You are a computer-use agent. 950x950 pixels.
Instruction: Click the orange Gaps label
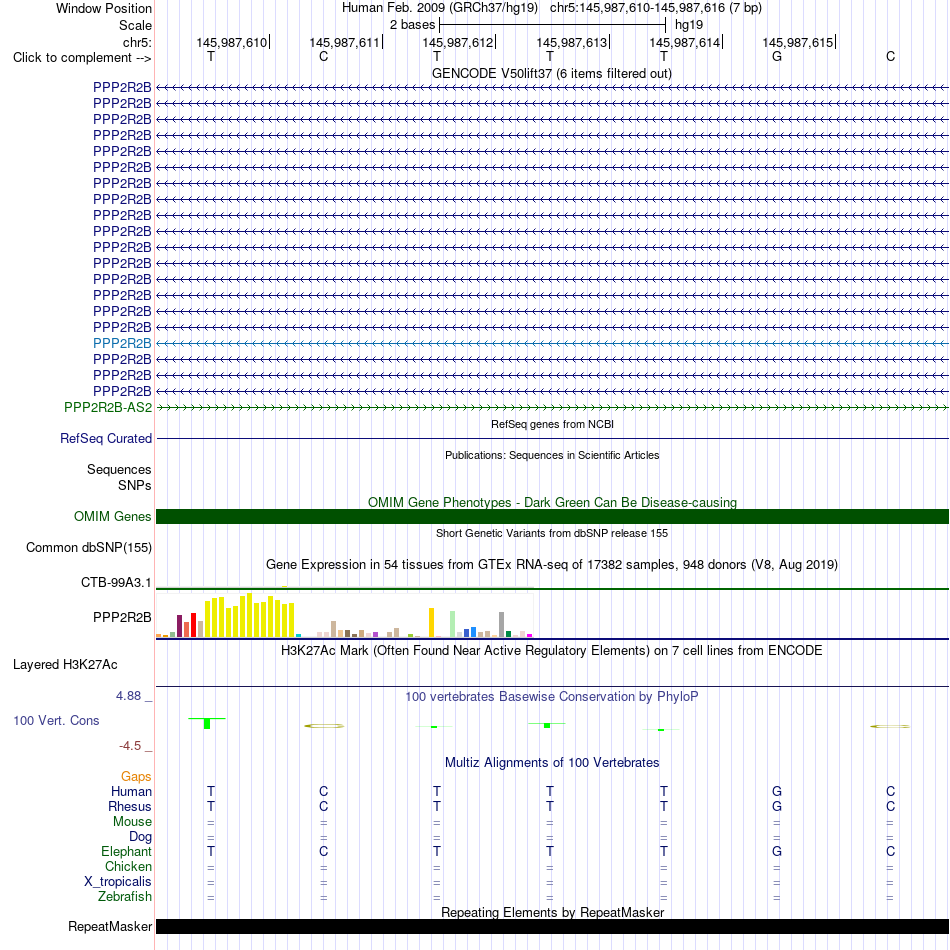(x=136, y=777)
